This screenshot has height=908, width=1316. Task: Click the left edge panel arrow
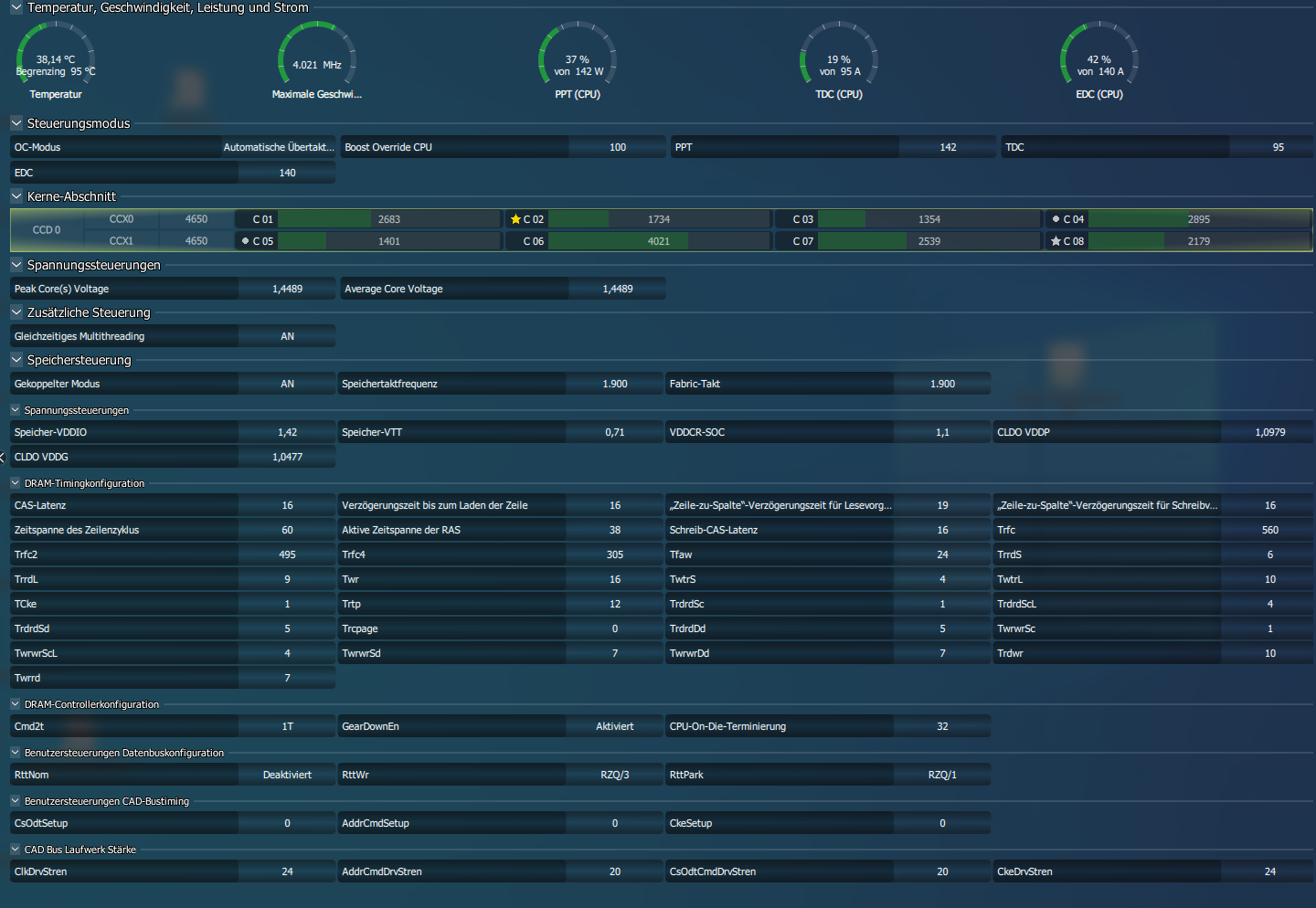3,457
